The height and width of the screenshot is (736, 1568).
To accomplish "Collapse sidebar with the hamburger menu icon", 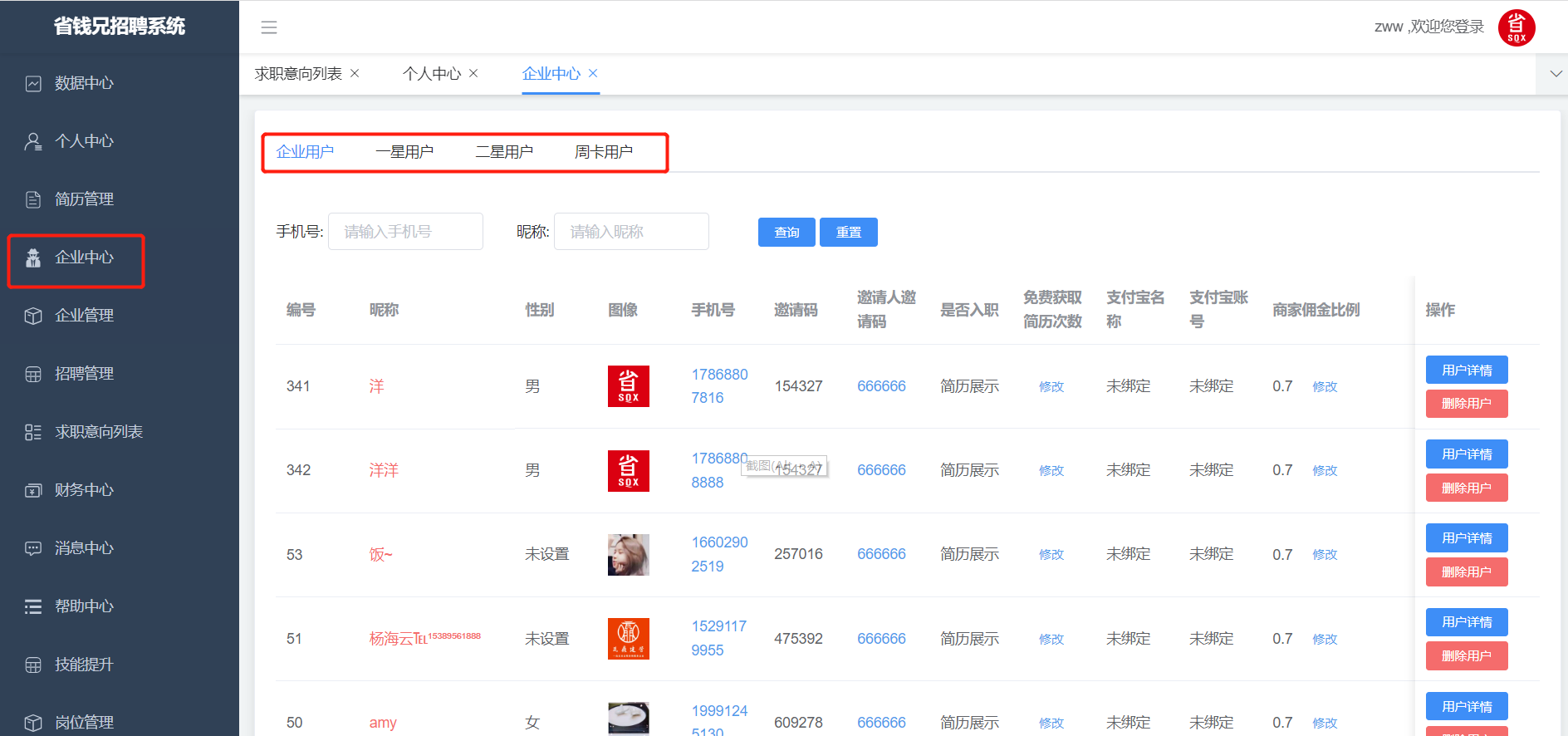I will click(269, 27).
